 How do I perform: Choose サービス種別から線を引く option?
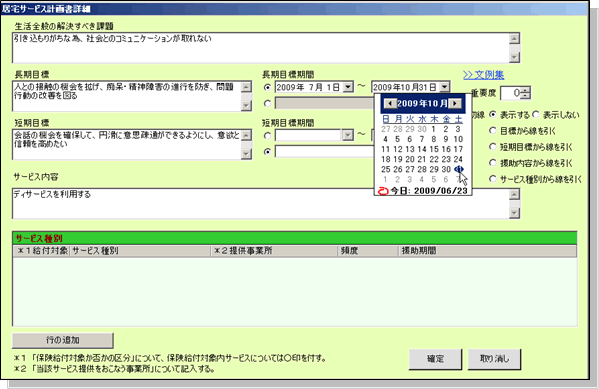point(493,179)
